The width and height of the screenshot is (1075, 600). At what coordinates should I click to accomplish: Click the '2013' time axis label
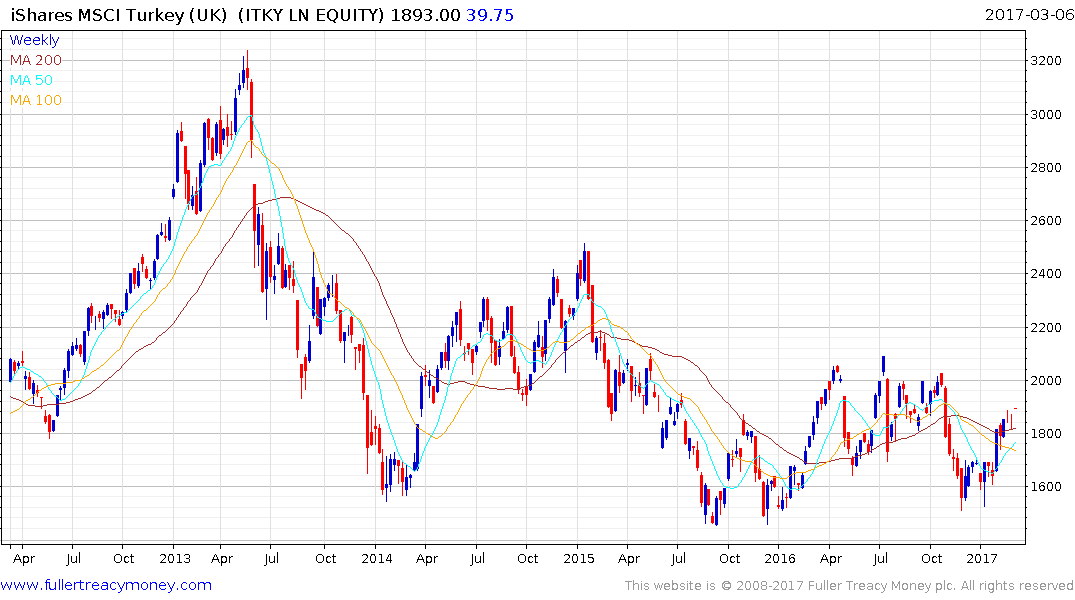[x=175, y=558]
